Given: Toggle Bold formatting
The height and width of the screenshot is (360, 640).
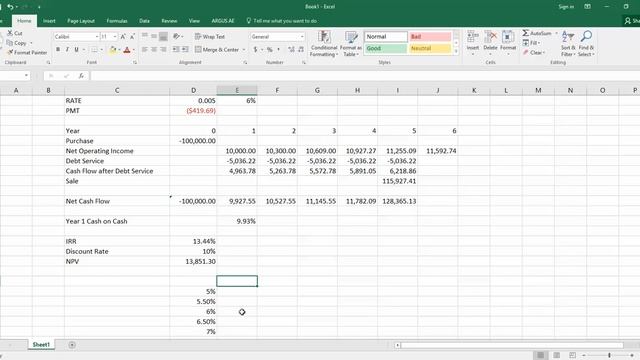Looking at the screenshot, I should pos(58,49).
